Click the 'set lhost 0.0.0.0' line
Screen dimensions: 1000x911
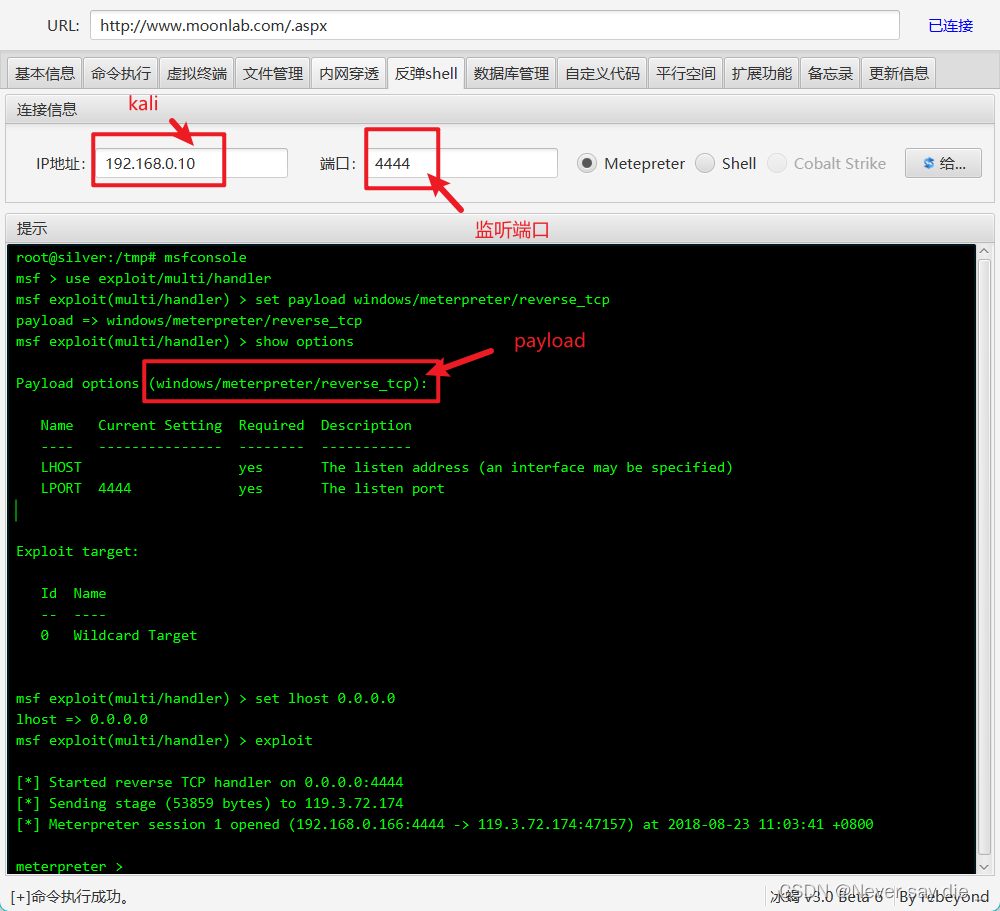[205, 698]
